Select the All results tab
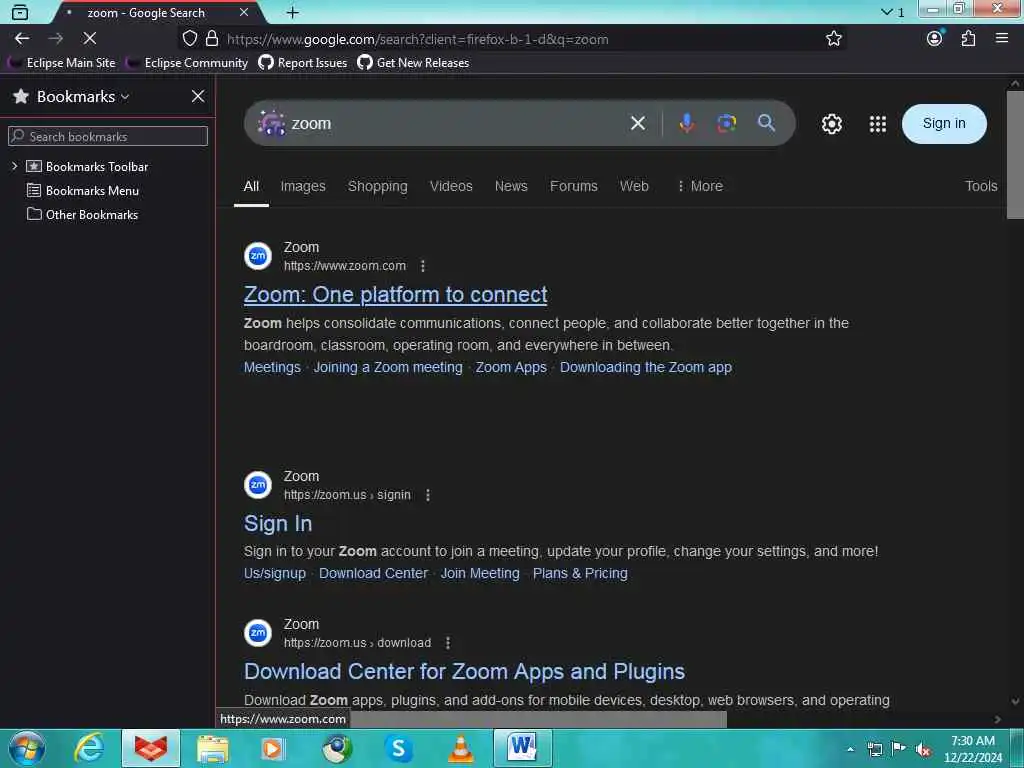 (x=251, y=186)
